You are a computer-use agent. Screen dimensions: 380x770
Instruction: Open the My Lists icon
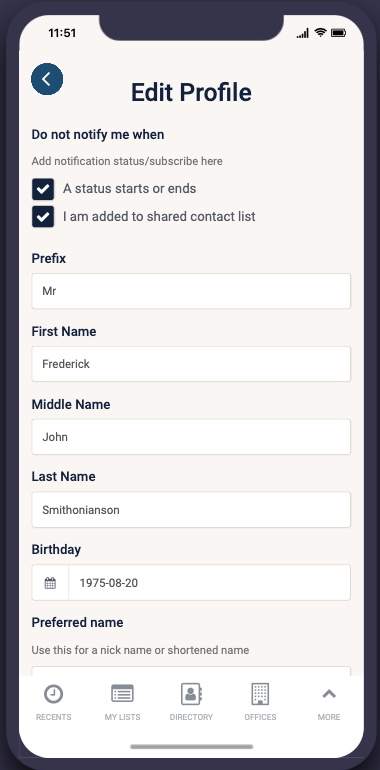[122, 694]
